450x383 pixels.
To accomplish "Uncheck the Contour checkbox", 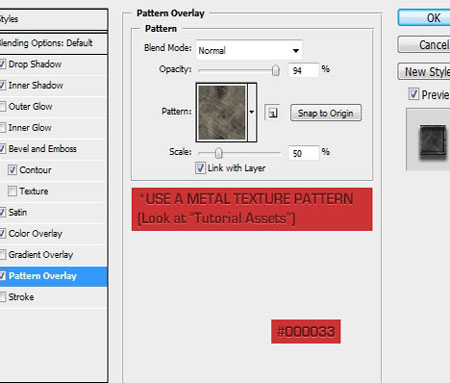I will (x=12, y=170).
